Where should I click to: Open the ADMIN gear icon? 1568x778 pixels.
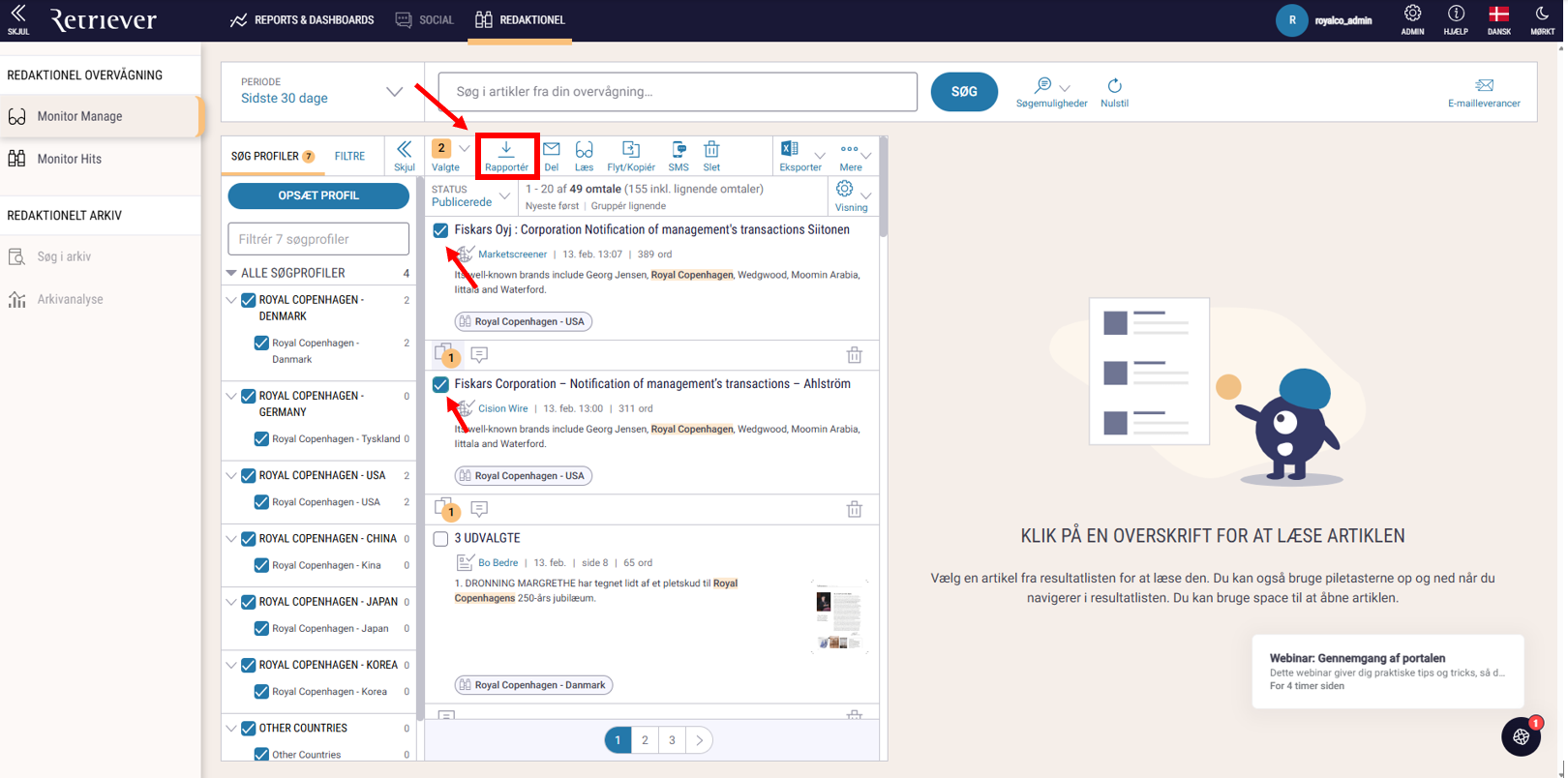(x=1413, y=14)
